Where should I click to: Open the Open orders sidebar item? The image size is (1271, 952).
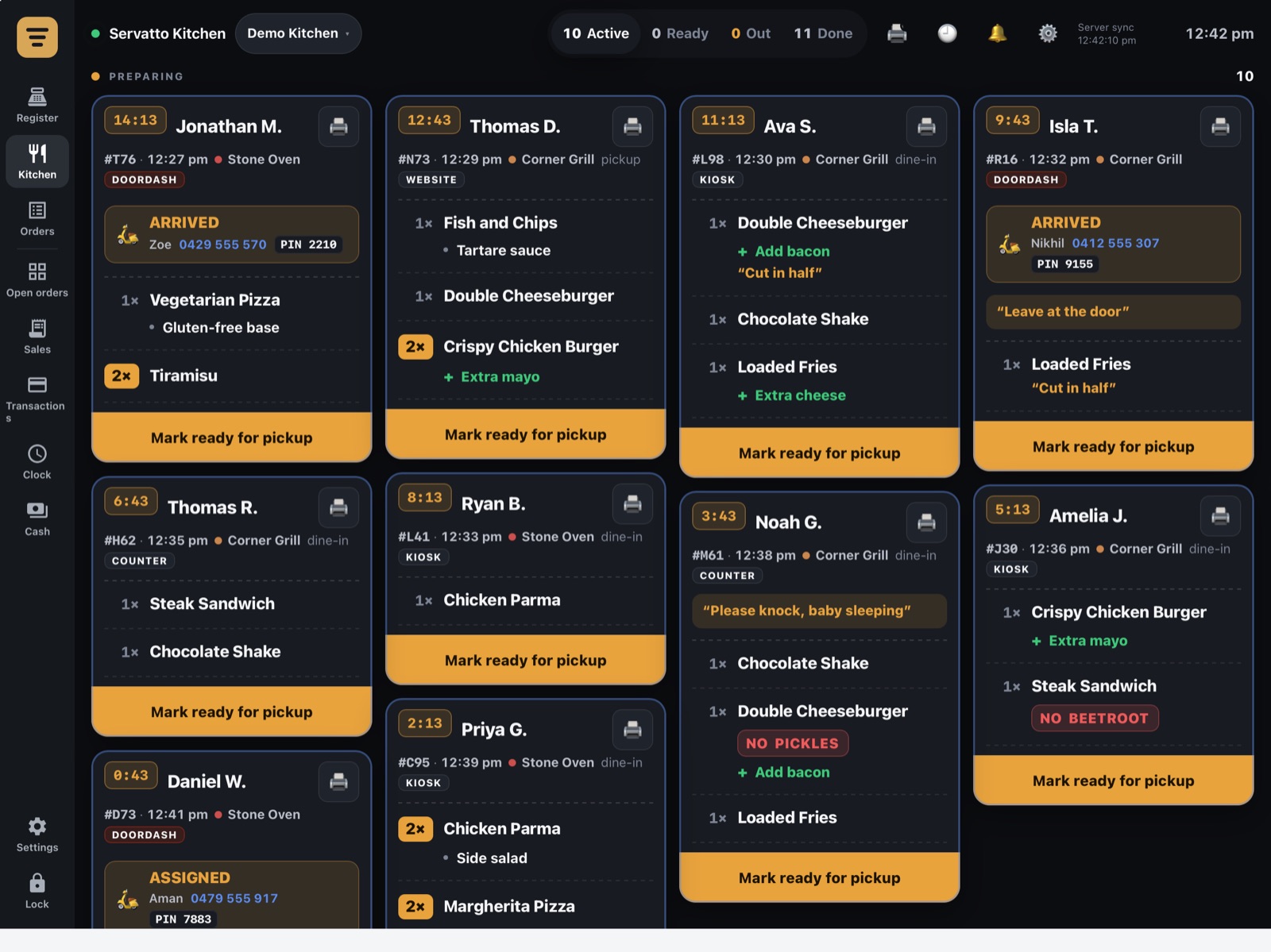(x=37, y=279)
